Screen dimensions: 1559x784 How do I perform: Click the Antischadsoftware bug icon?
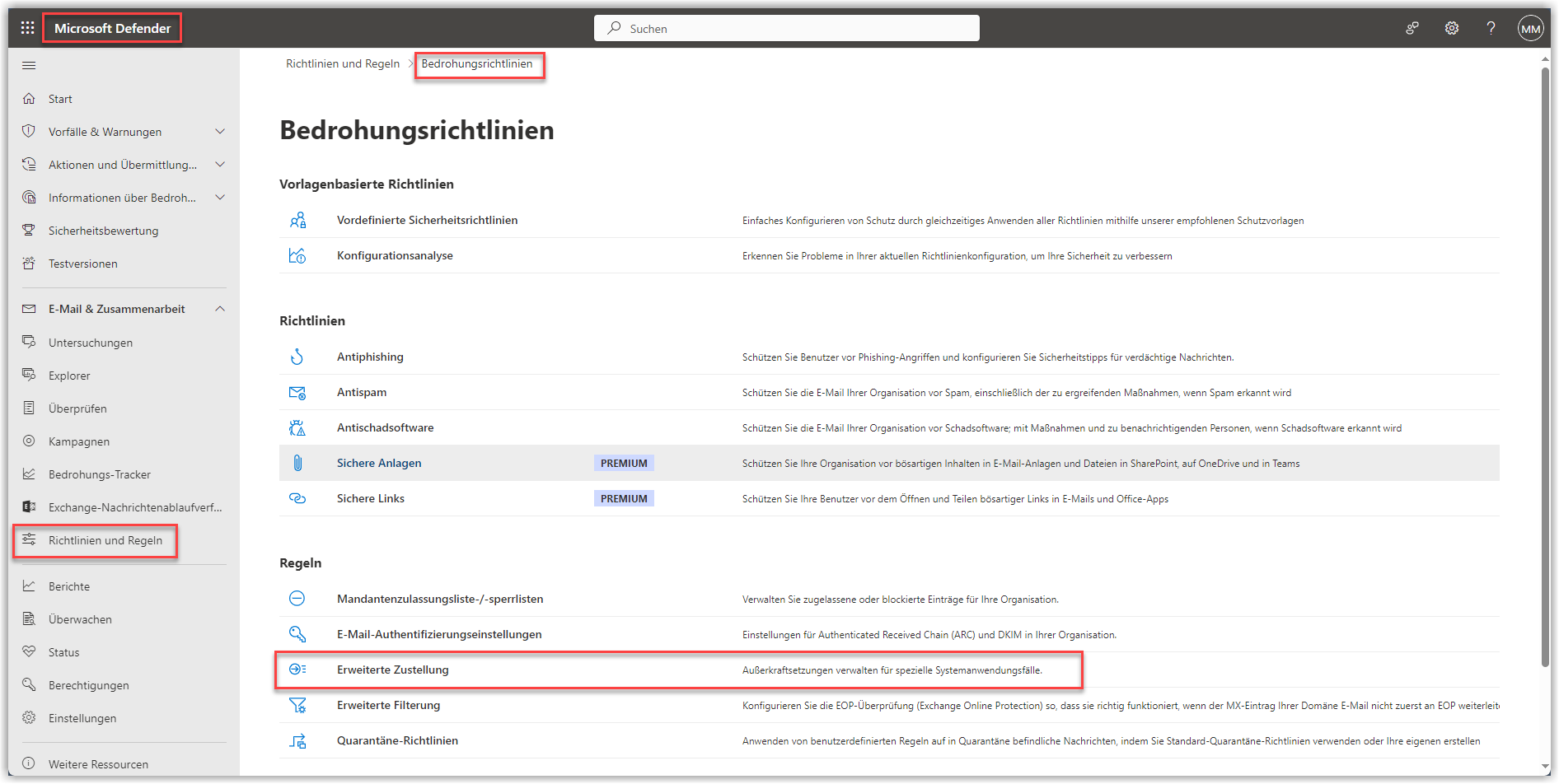click(x=297, y=427)
